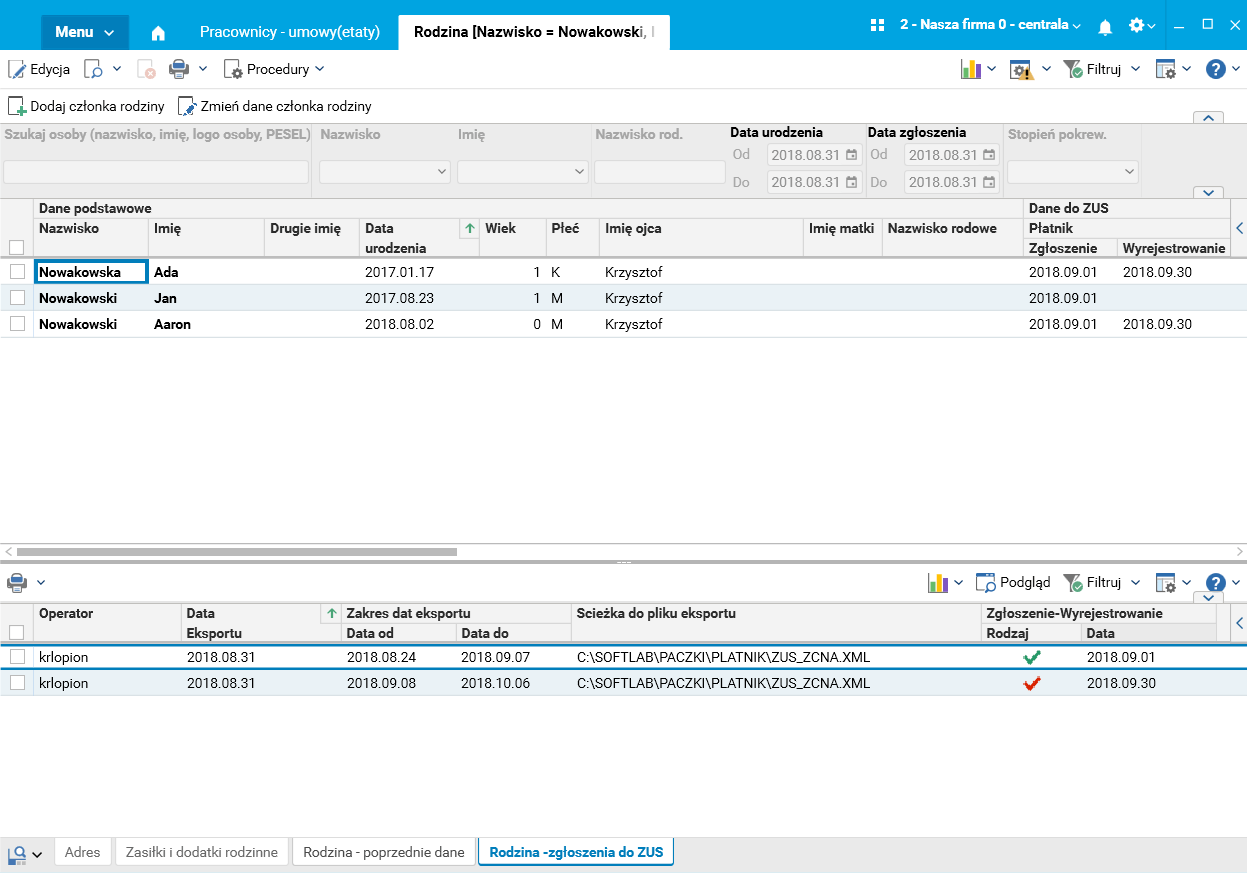Screen dimensions: 1247x873
Task: Open the Stopień pokrew. combo box
Action: coord(1072,172)
